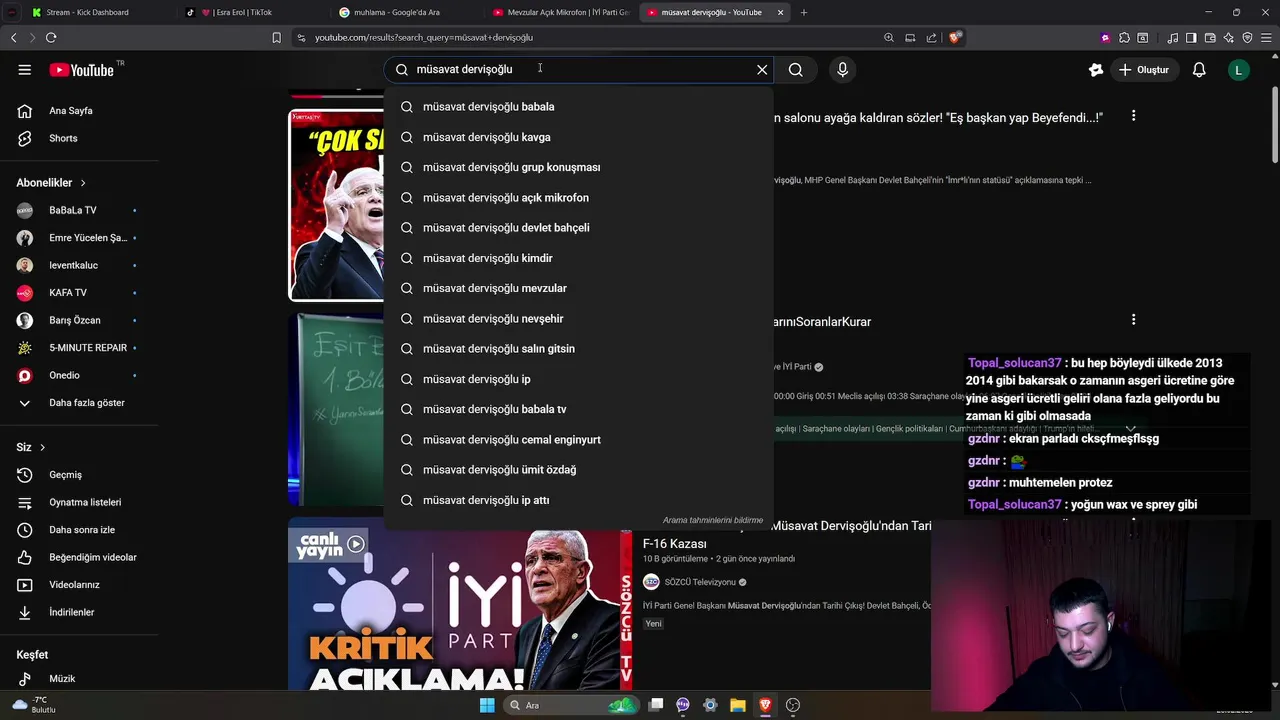1280x720 pixels.
Task: Click the share page icon in address bar
Action: (932, 38)
